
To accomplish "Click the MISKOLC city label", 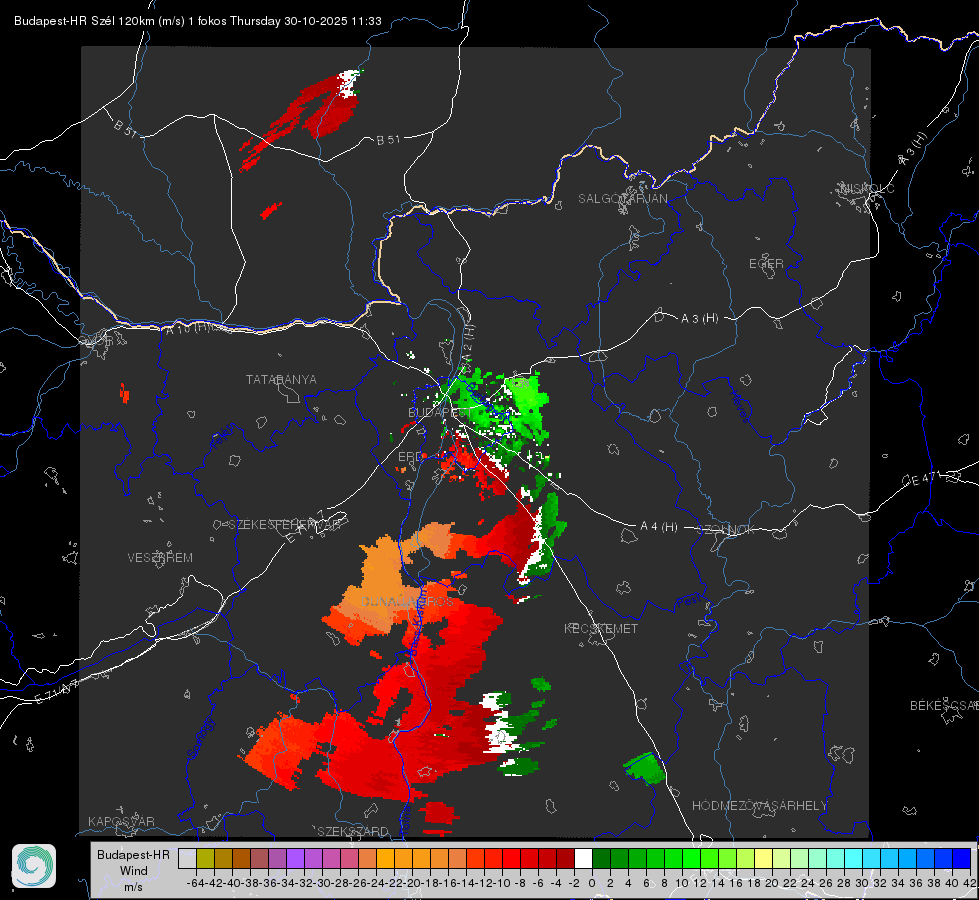I will 867,189.
